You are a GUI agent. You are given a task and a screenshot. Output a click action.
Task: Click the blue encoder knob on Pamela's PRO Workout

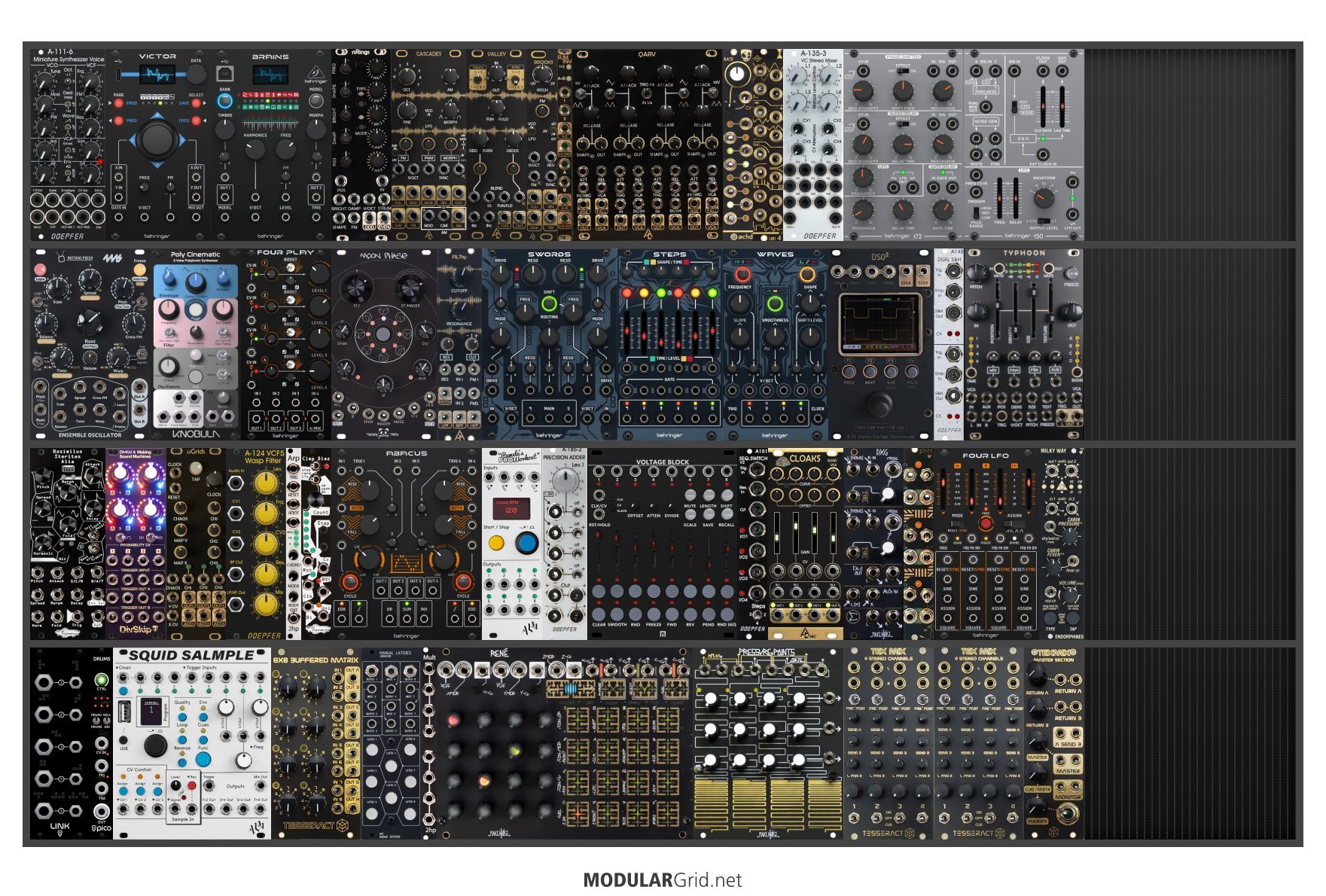pyautogui.click(x=528, y=543)
